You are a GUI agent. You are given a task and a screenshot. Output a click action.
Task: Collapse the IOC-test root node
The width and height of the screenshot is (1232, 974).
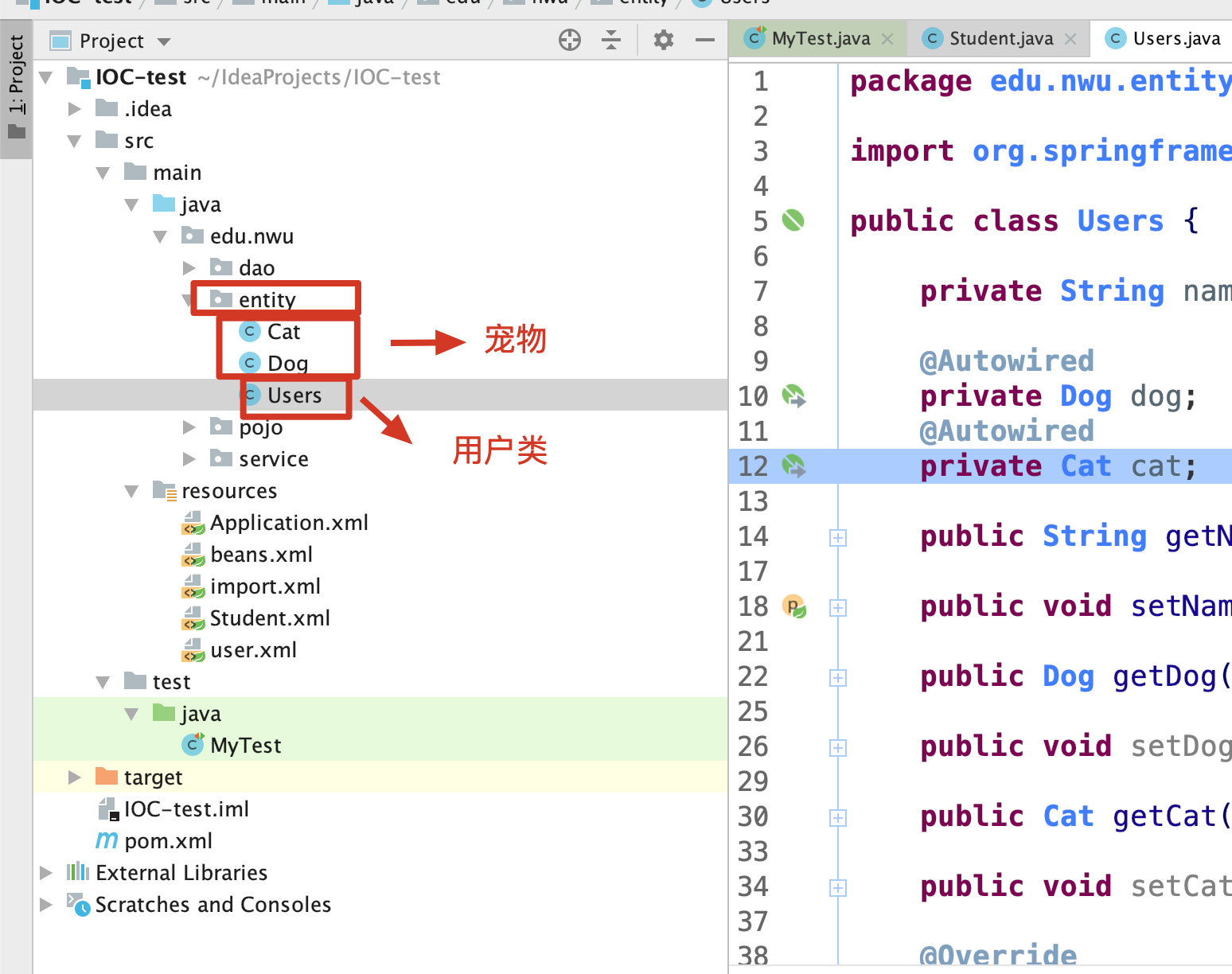(46, 77)
